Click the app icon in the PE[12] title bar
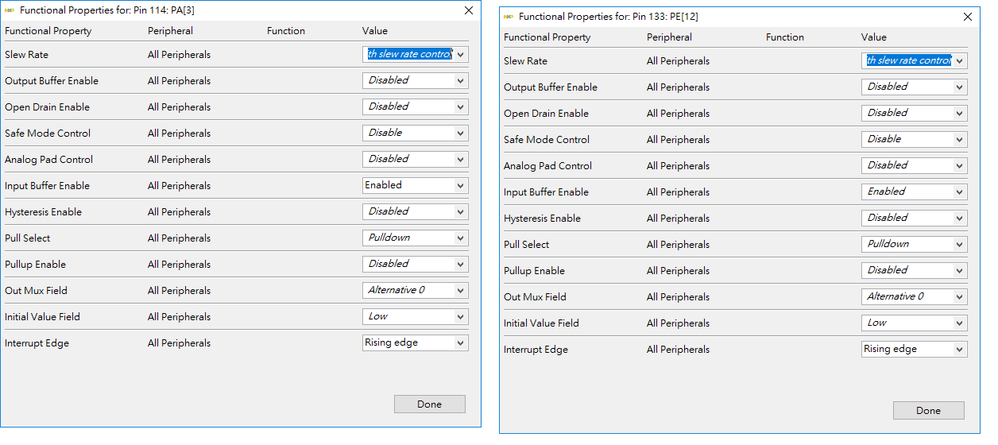 click(x=509, y=16)
